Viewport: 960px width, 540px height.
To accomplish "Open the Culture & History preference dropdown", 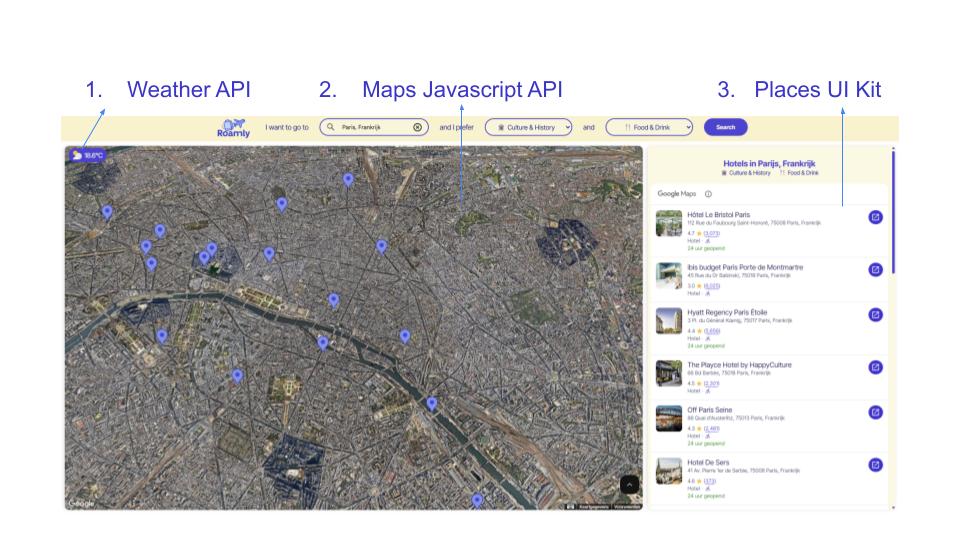I will 528,127.
